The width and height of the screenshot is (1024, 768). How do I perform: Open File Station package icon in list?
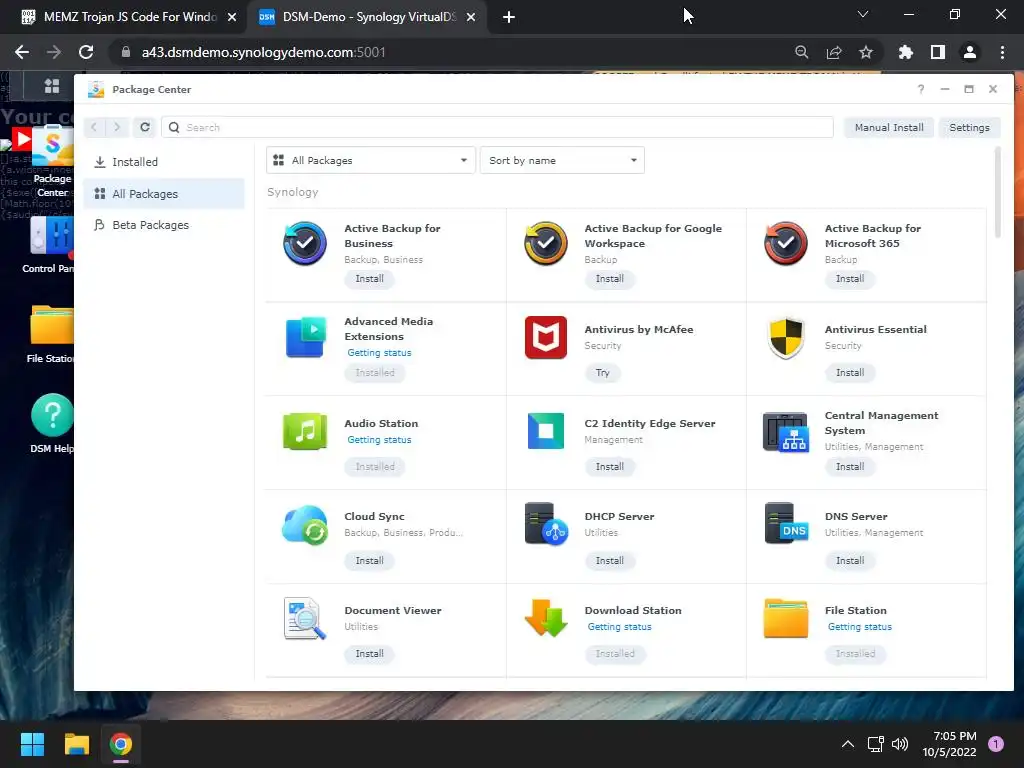pyautogui.click(x=786, y=618)
